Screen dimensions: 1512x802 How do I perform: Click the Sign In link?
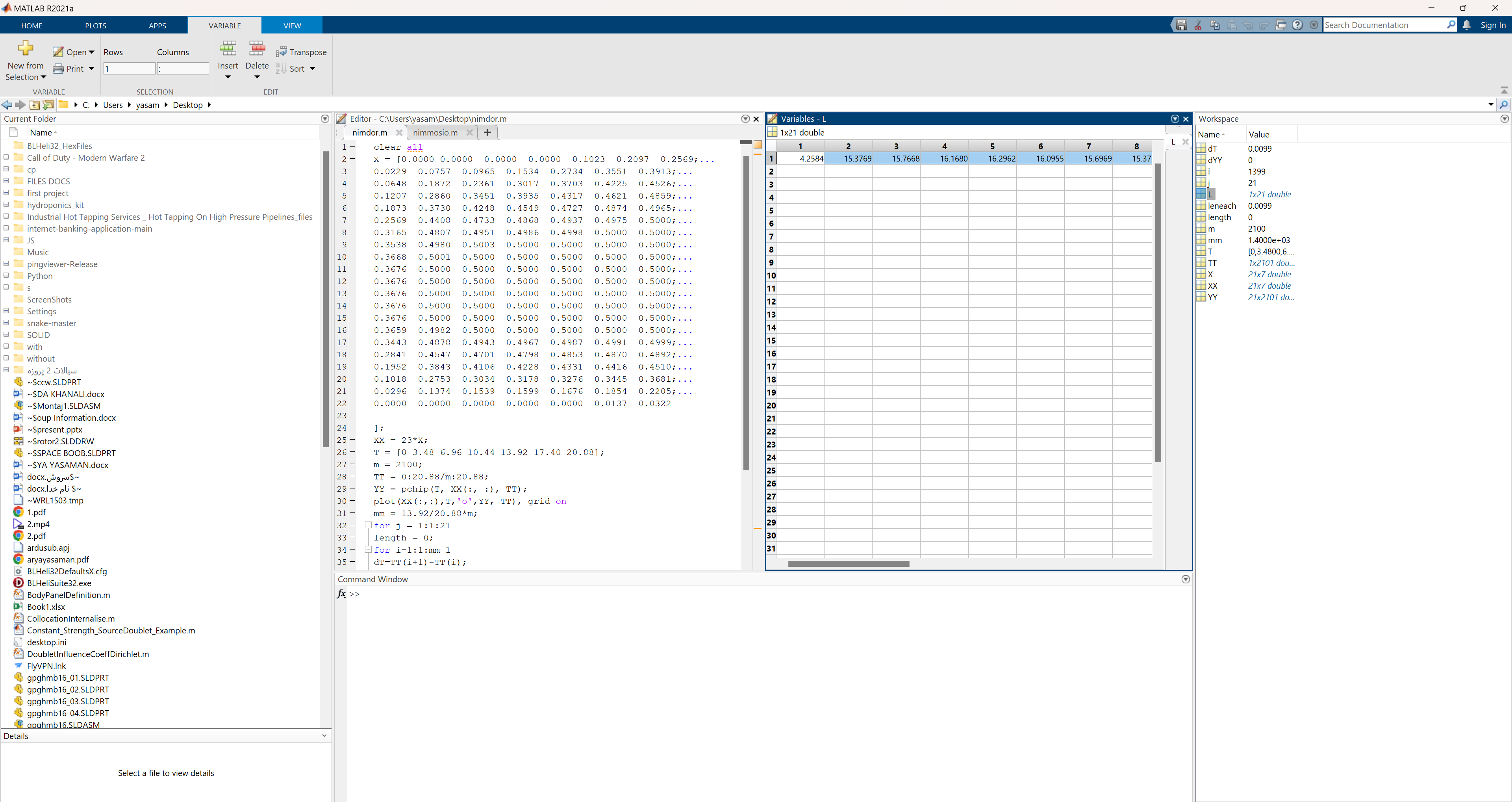point(1493,25)
